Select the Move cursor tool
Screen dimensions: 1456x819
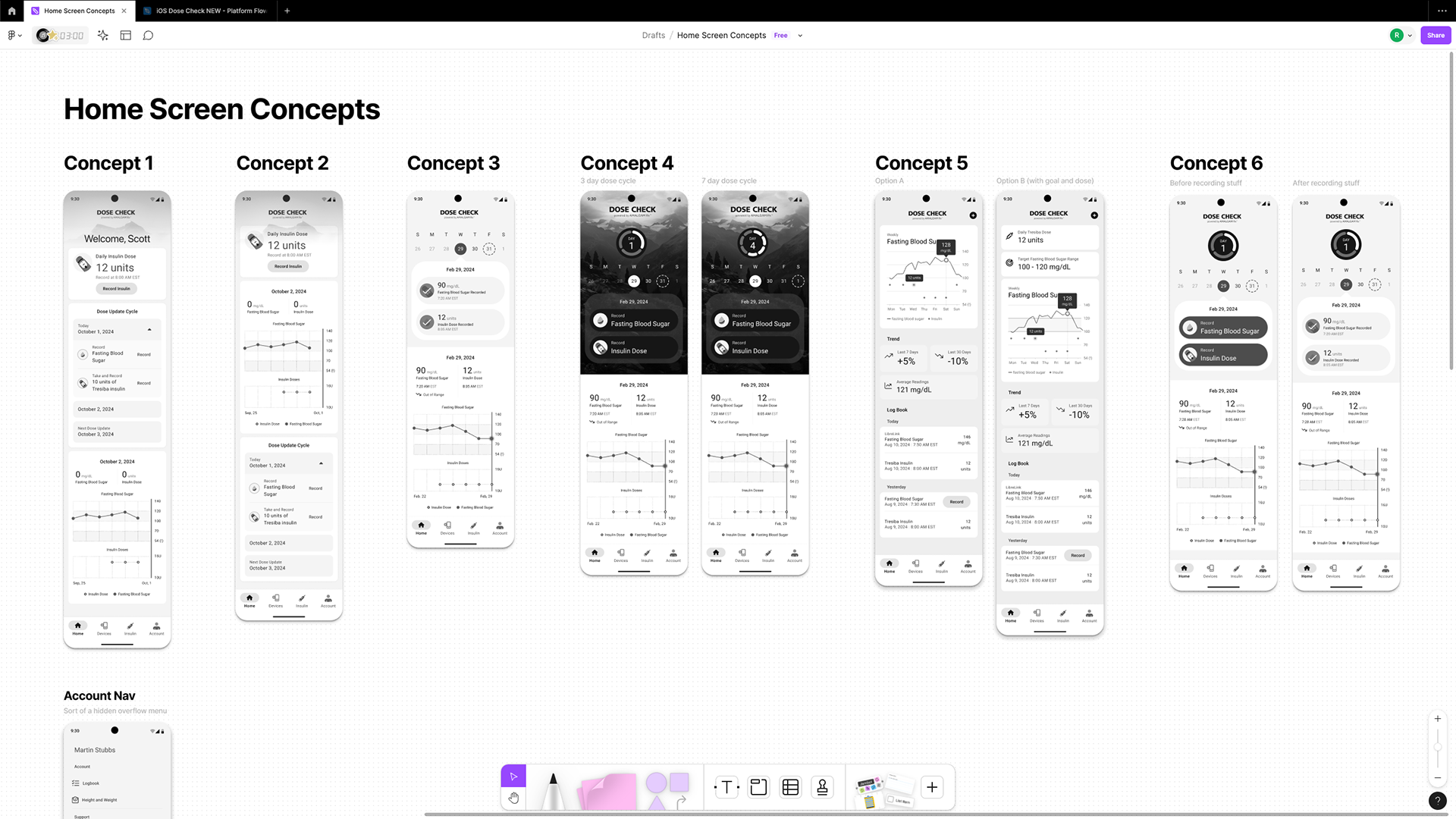point(513,776)
